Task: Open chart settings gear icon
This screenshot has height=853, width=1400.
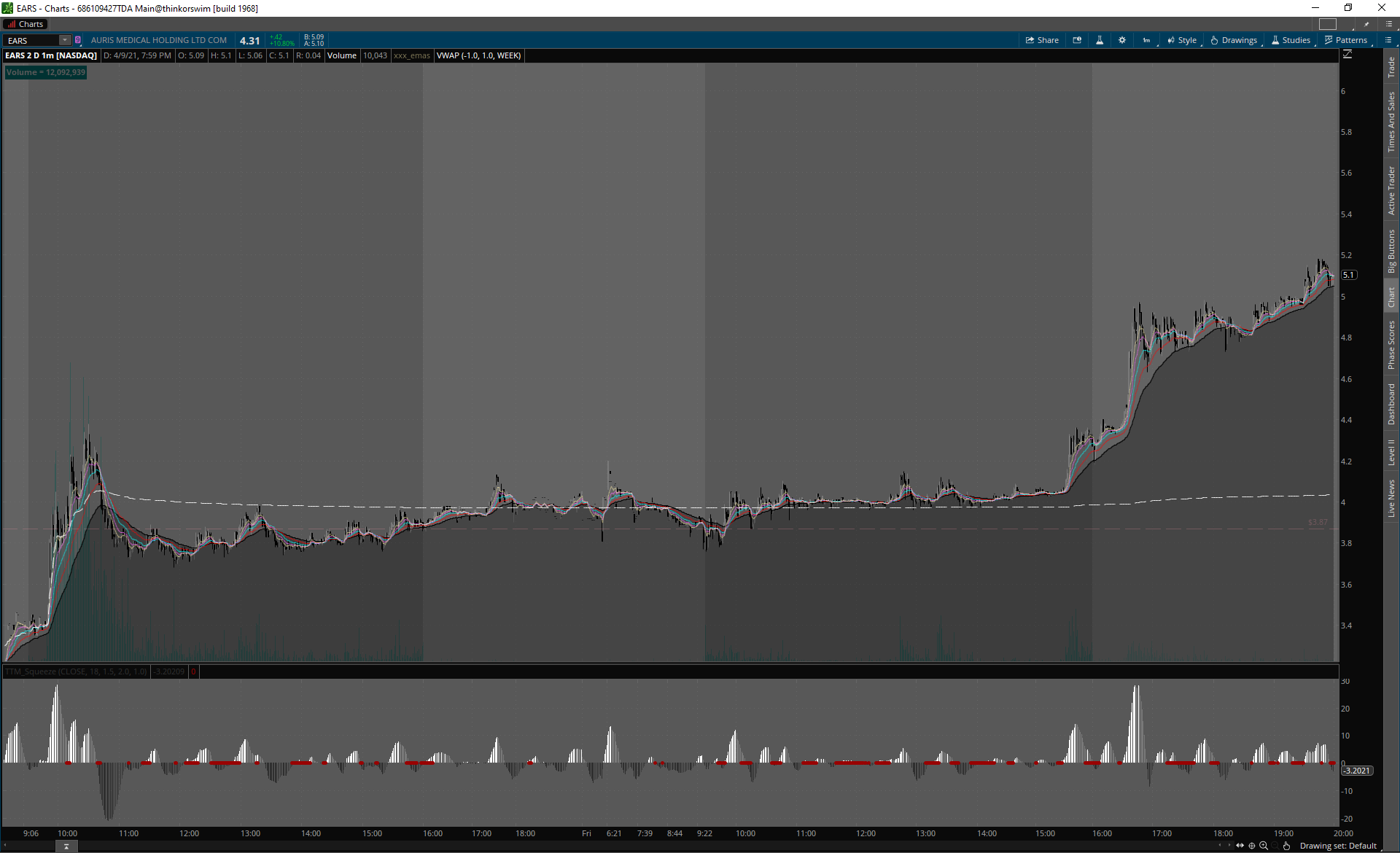Action: 1122,40
